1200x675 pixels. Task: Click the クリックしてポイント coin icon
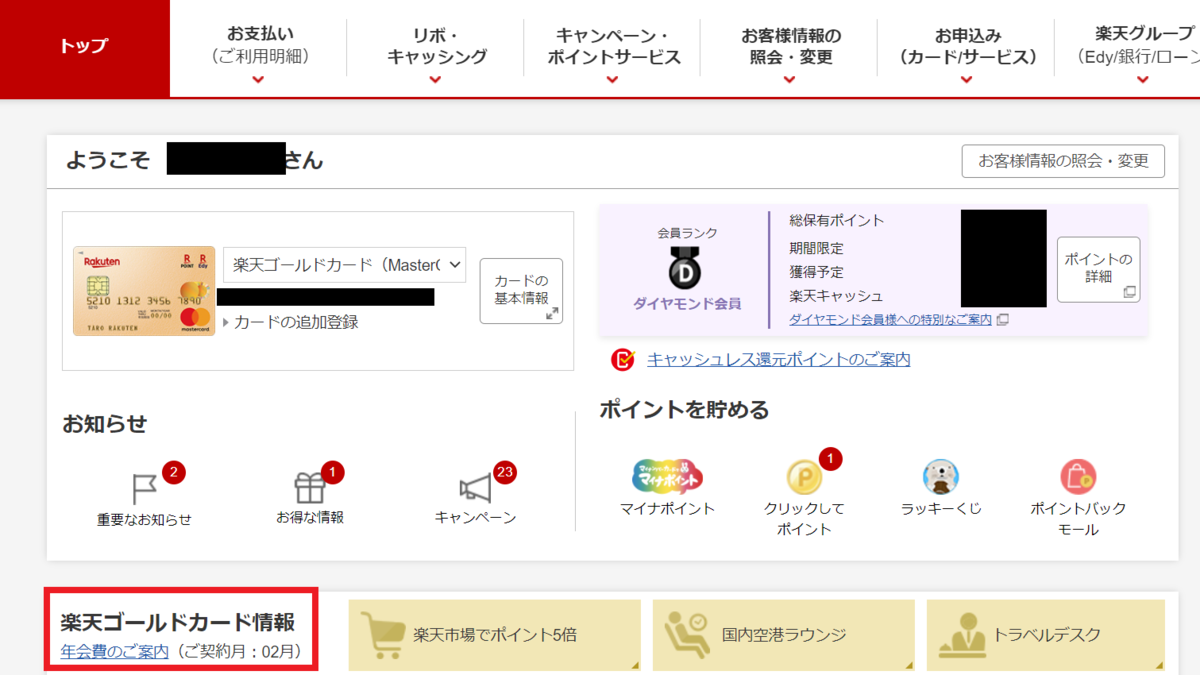(804, 478)
